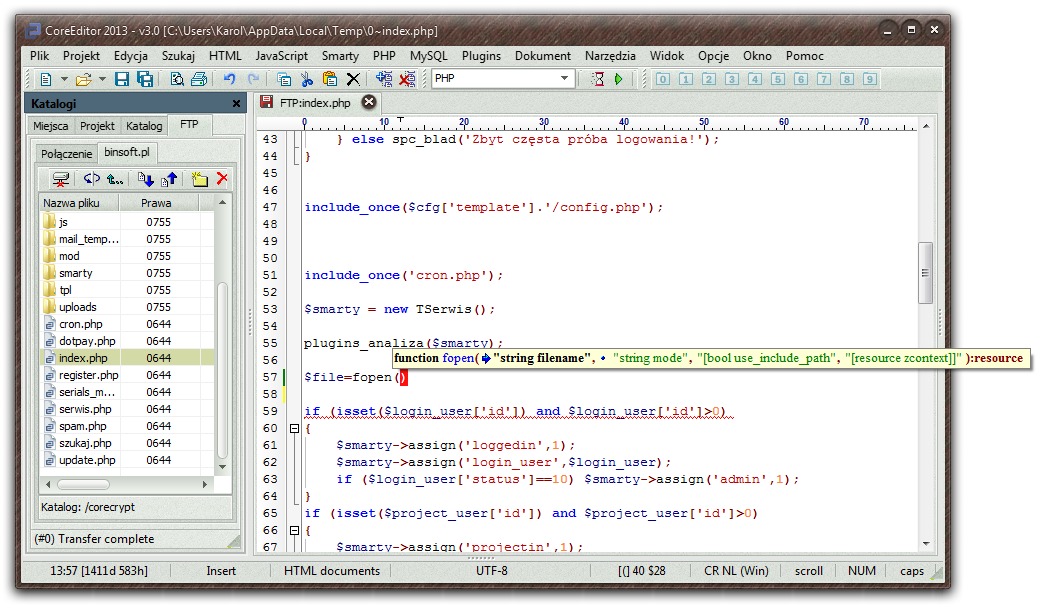The image size is (1053, 615).
Task: Open the Projekt menu
Action: click(81, 56)
